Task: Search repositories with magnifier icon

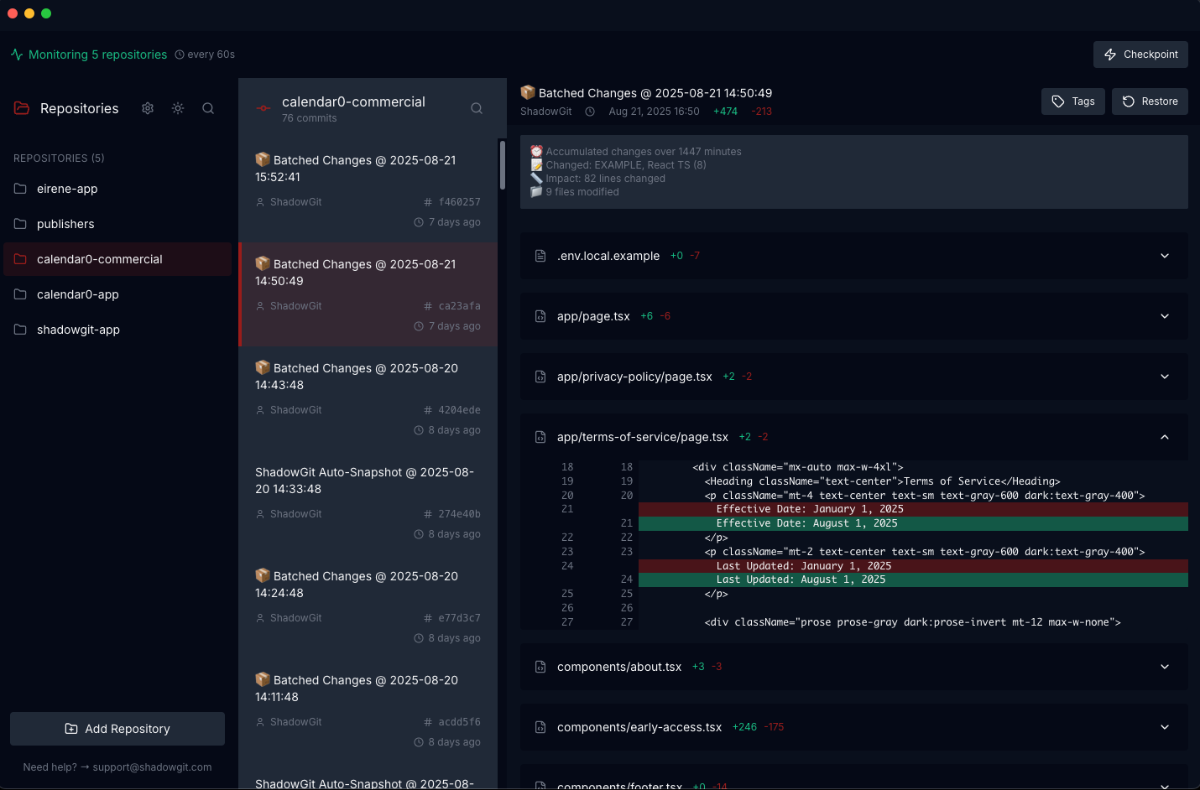Action: [208, 108]
